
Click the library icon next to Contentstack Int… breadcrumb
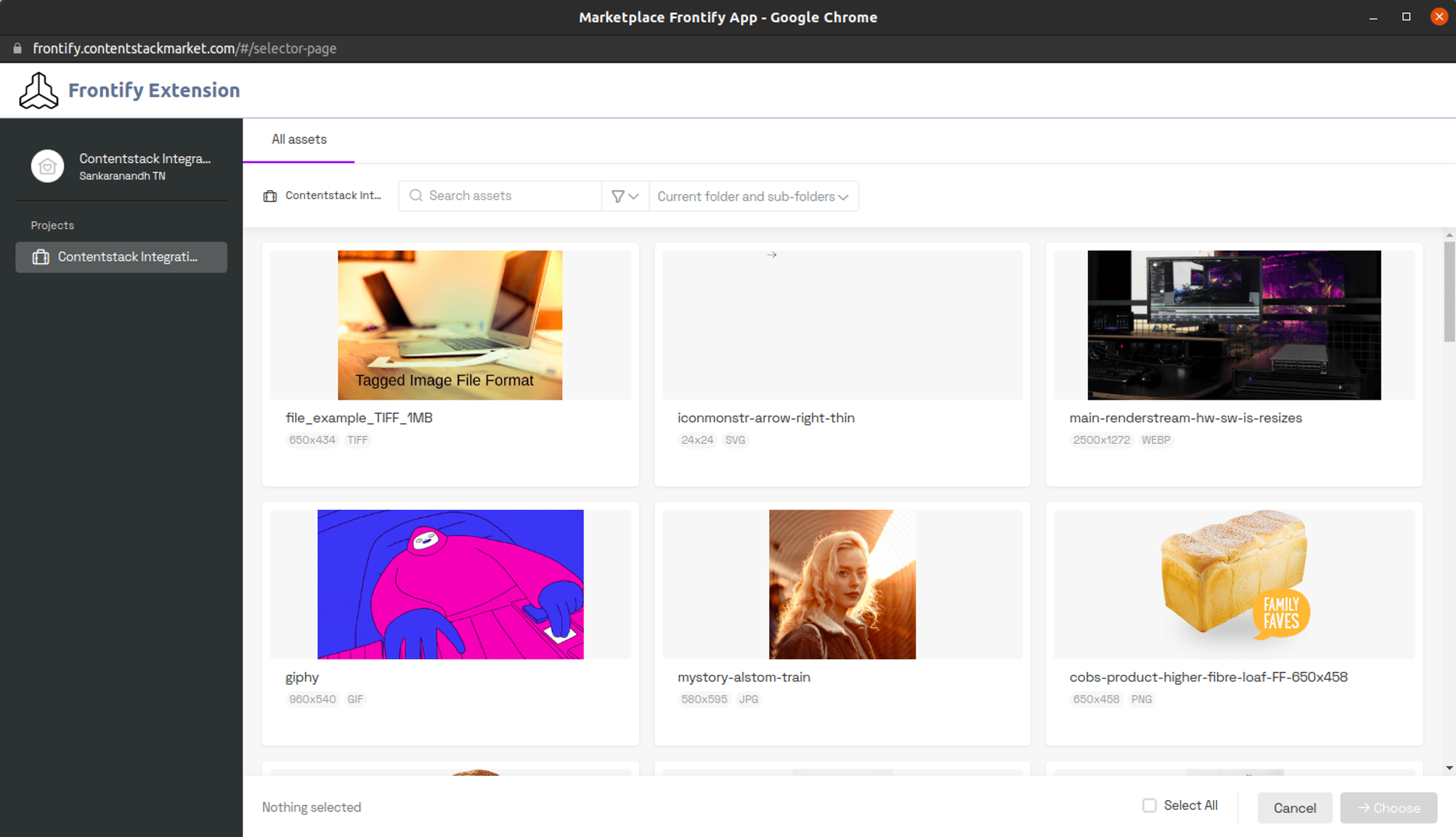pos(270,196)
